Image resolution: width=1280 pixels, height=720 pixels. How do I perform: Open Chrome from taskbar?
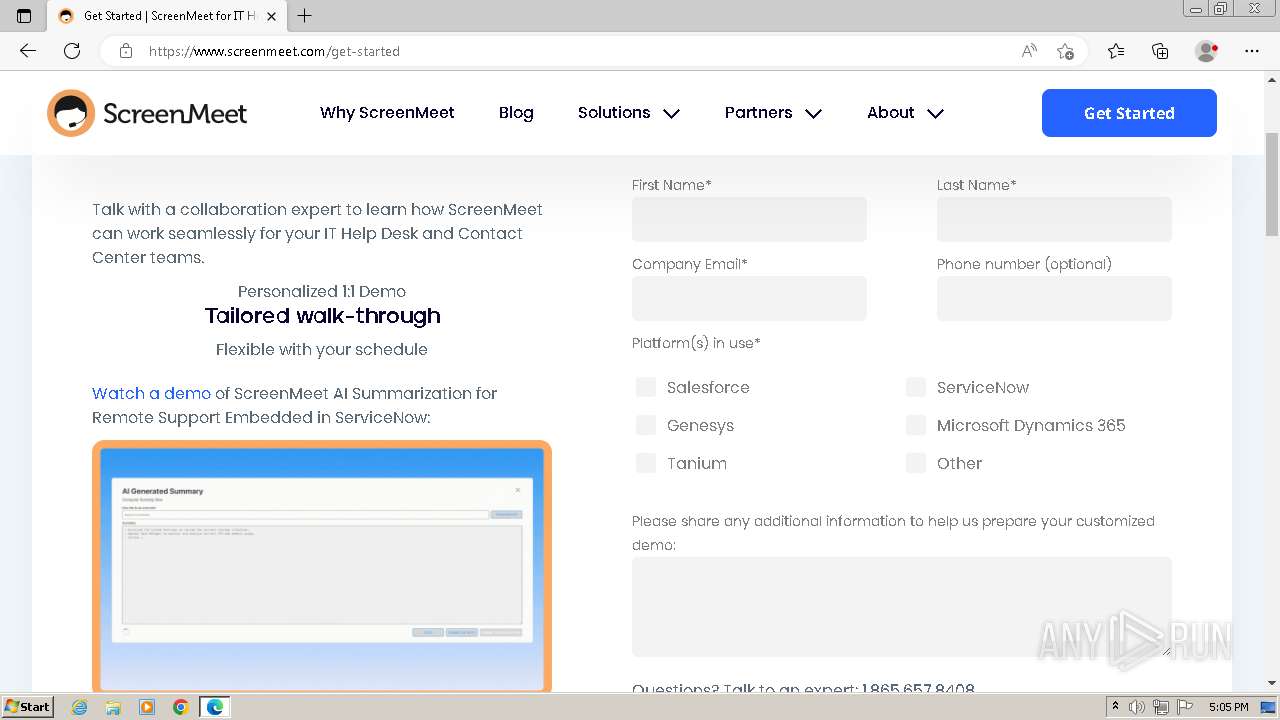pos(180,707)
